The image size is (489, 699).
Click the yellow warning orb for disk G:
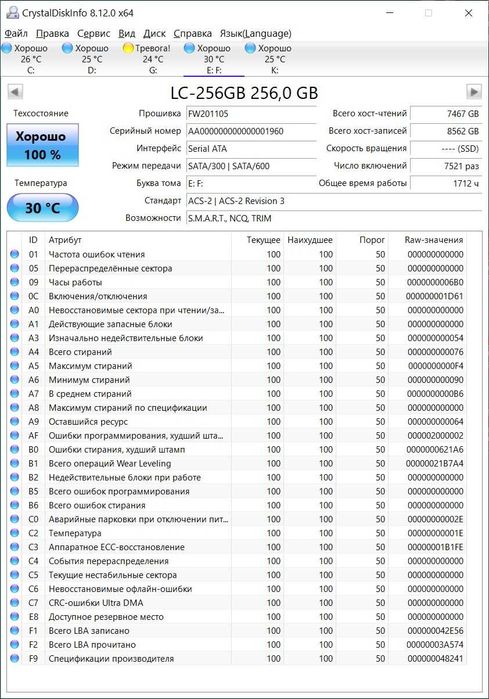(x=128, y=48)
